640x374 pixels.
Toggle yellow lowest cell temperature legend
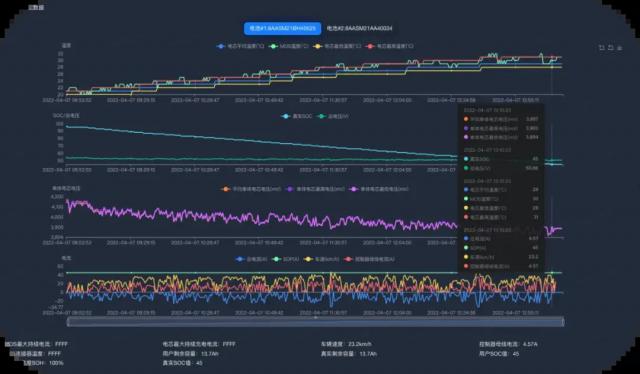(x=337, y=47)
